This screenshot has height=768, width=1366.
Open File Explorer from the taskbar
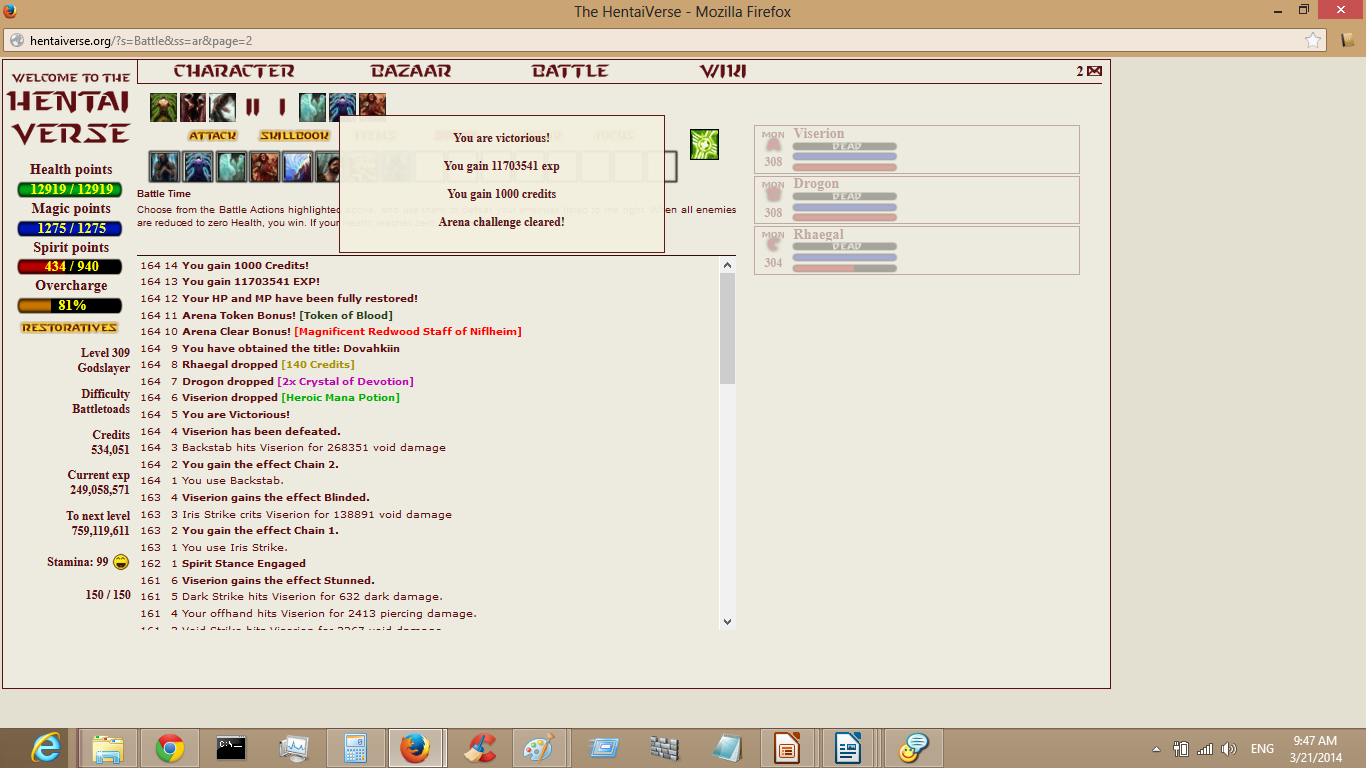[108, 748]
